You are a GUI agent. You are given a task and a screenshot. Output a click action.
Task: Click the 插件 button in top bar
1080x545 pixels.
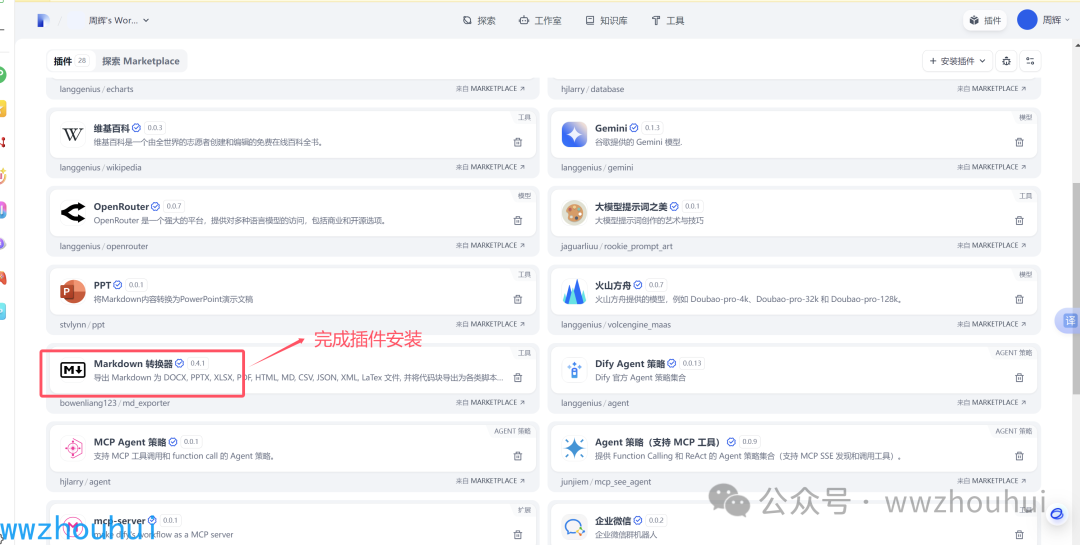coord(985,21)
